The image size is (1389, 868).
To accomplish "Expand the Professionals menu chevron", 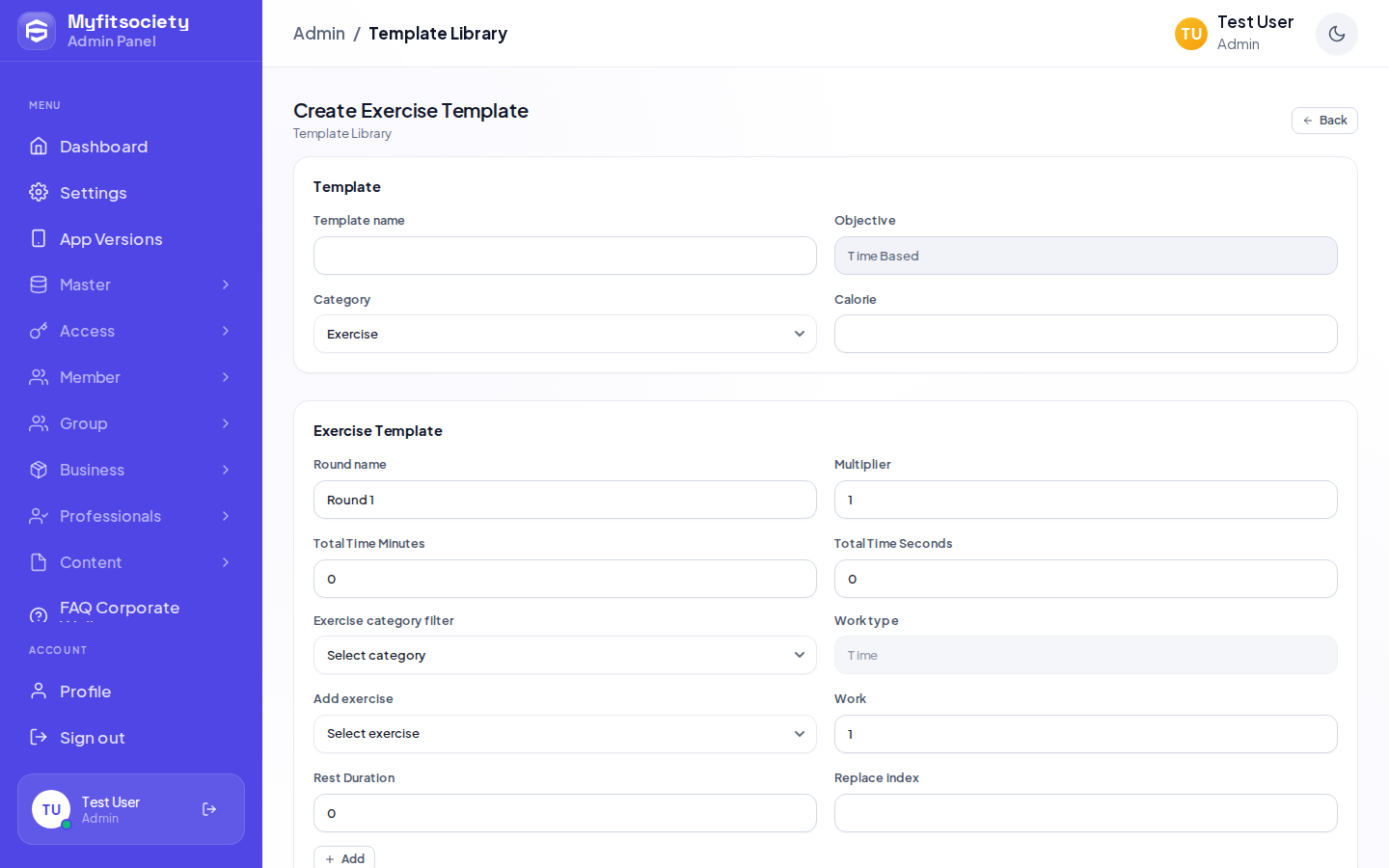I will pos(226,516).
